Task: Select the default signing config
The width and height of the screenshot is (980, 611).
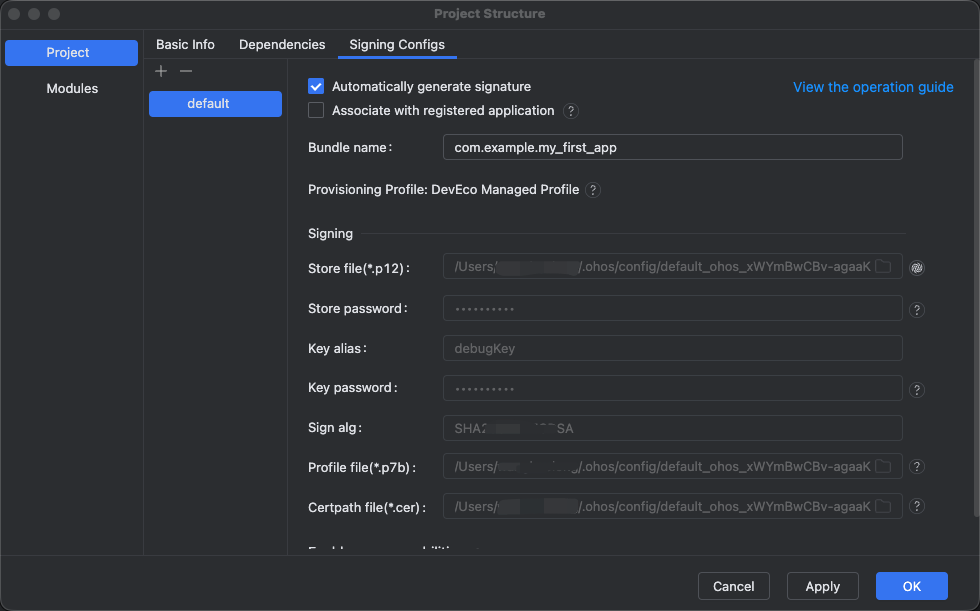Action: click(x=215, y=104)
